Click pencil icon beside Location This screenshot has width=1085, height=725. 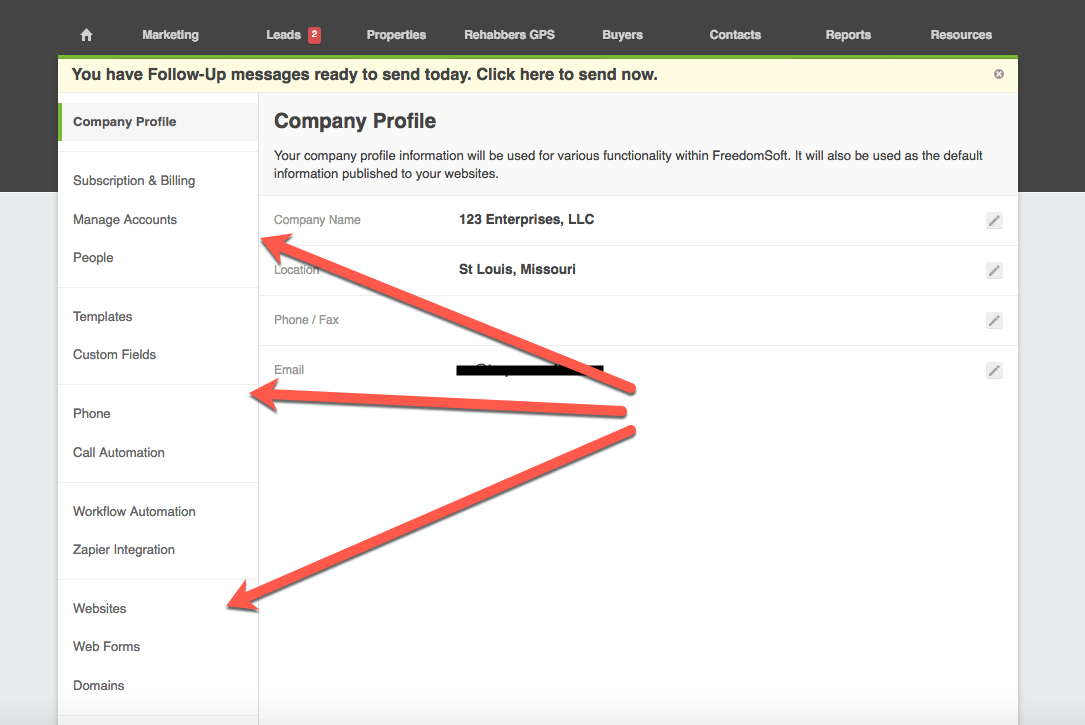click(x=994, y=271)
